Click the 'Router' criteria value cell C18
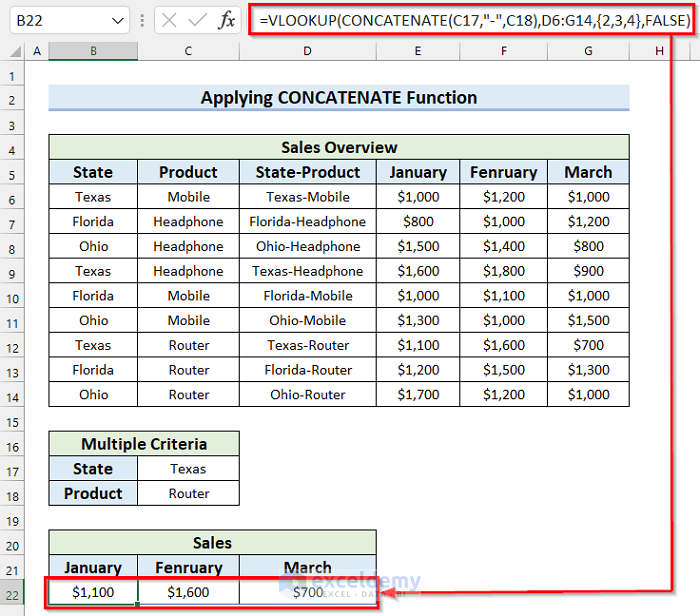Screen dimensions: 700x616 click(188, 493)
